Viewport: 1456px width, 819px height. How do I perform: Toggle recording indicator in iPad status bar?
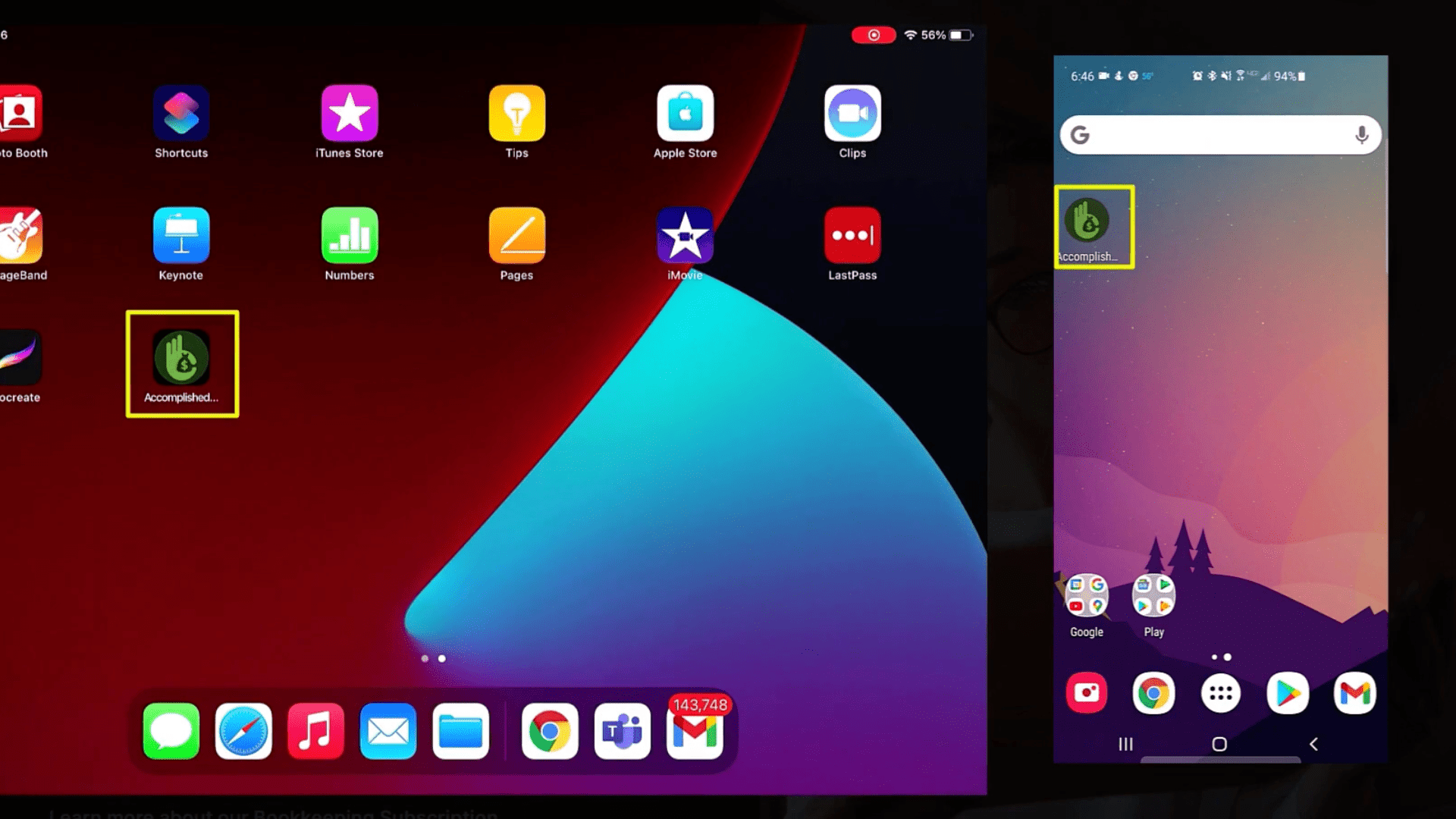[872, 35]
